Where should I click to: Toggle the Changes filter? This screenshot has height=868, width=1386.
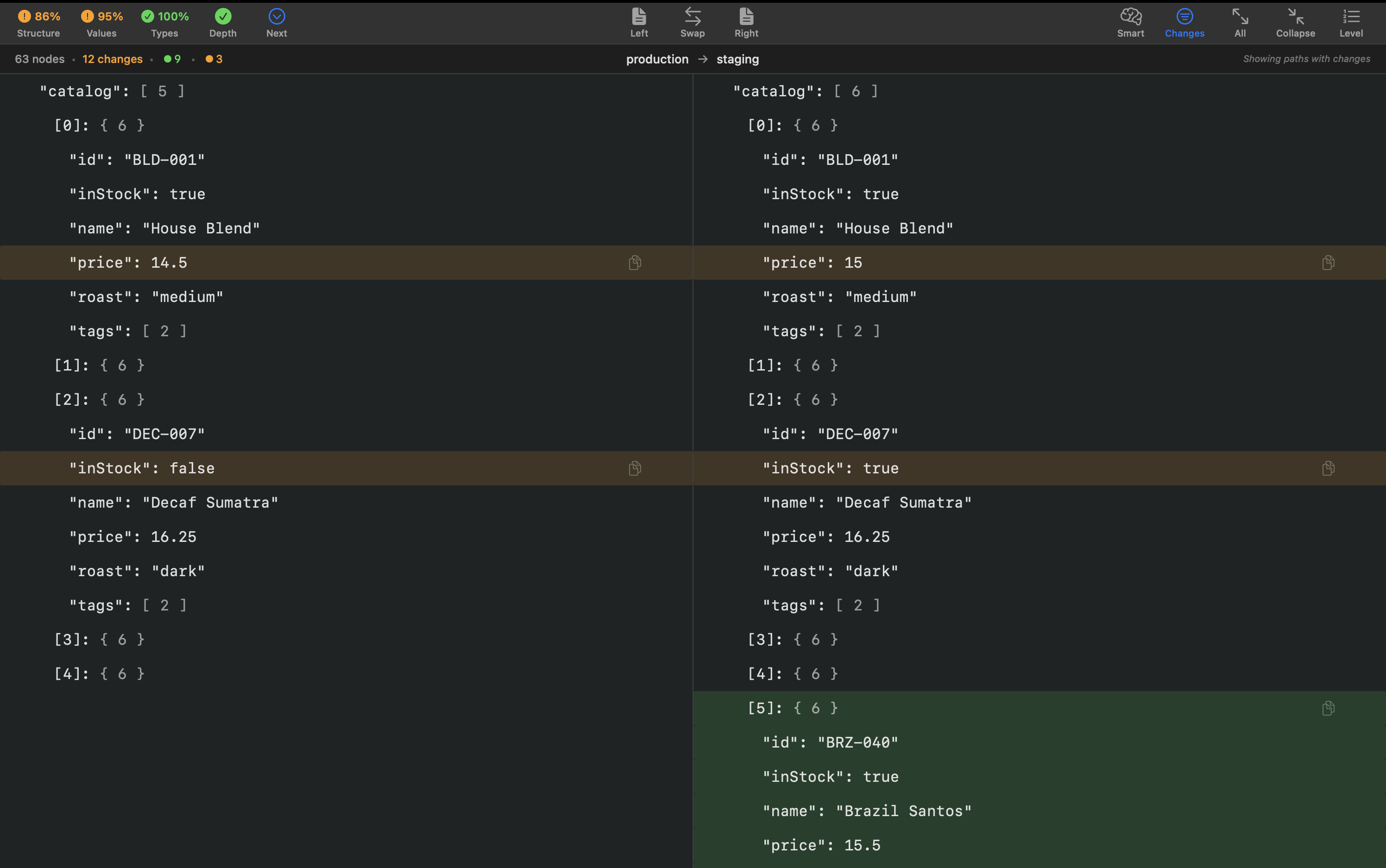1184,24
